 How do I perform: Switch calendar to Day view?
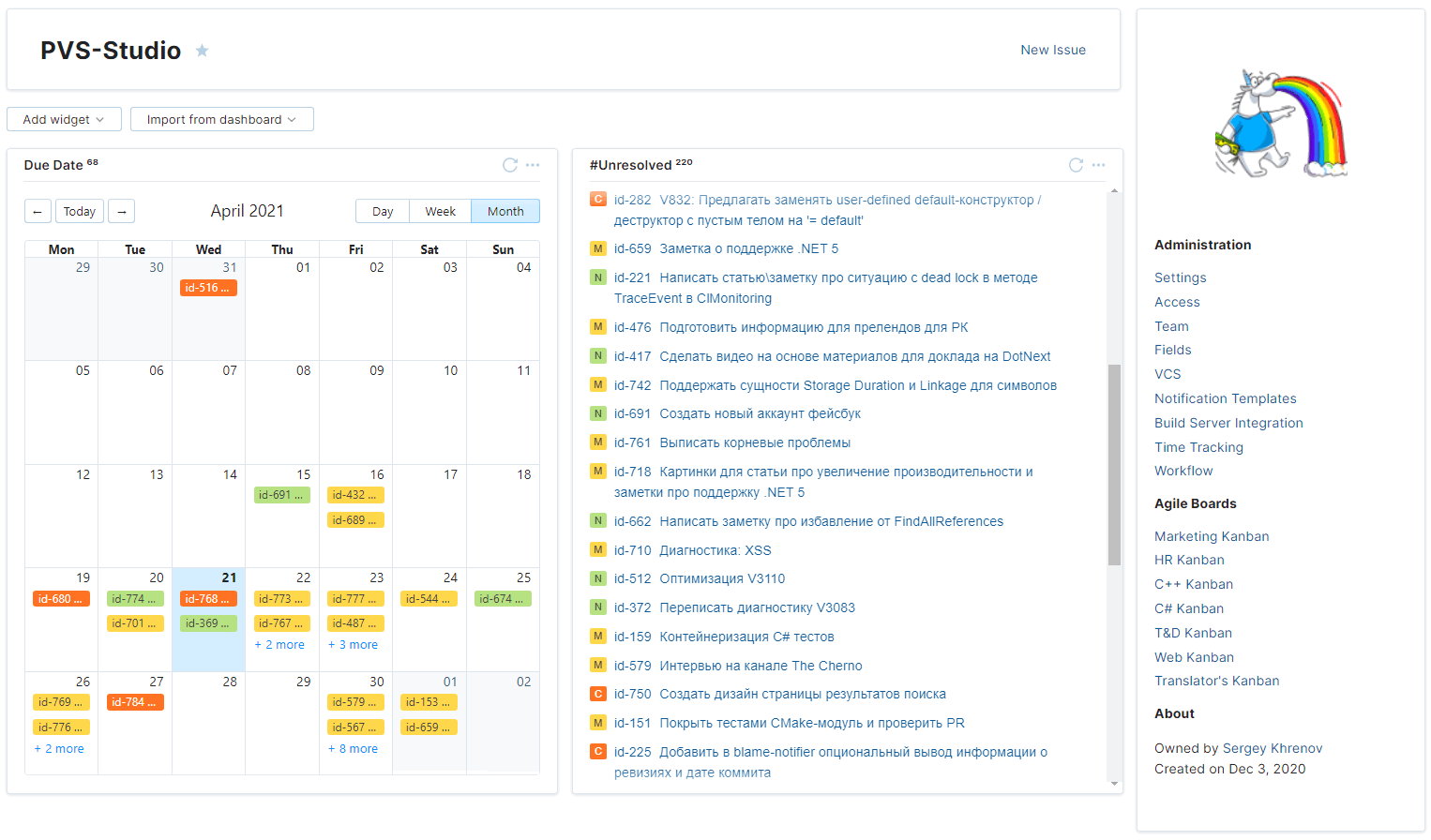point(383,211)
